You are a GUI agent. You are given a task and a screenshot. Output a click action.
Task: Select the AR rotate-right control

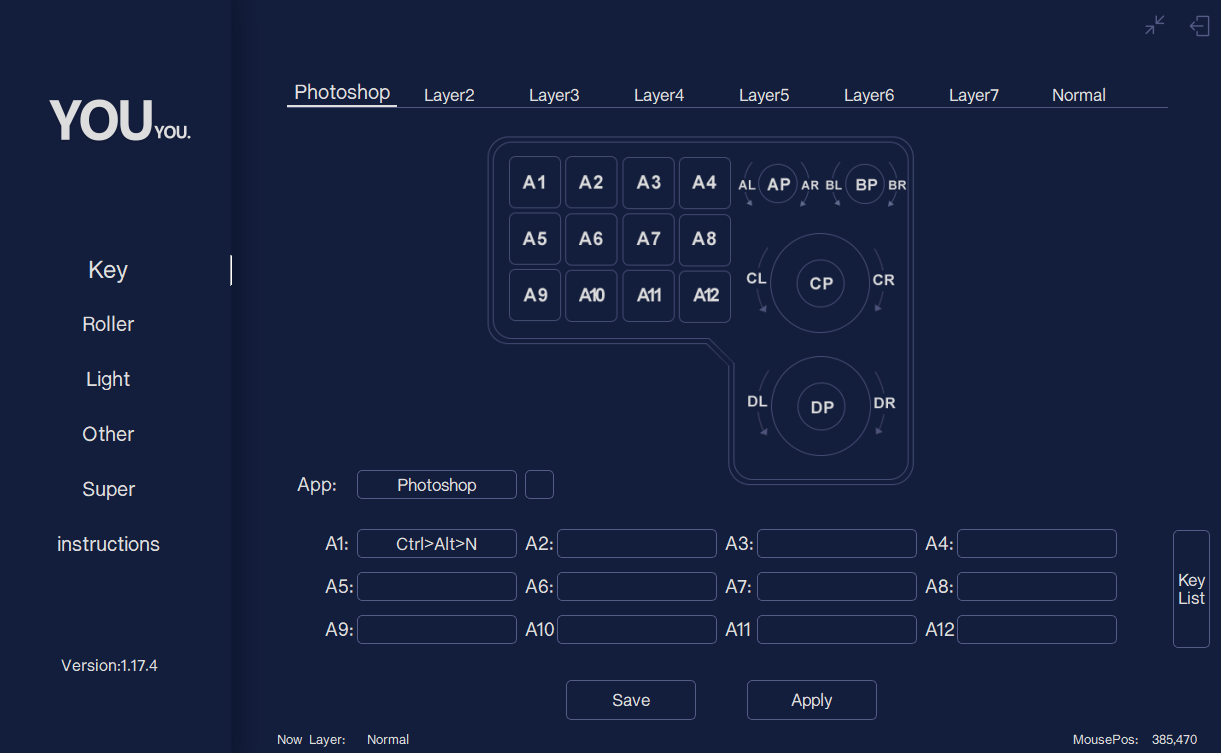click(x=810, y=185)
